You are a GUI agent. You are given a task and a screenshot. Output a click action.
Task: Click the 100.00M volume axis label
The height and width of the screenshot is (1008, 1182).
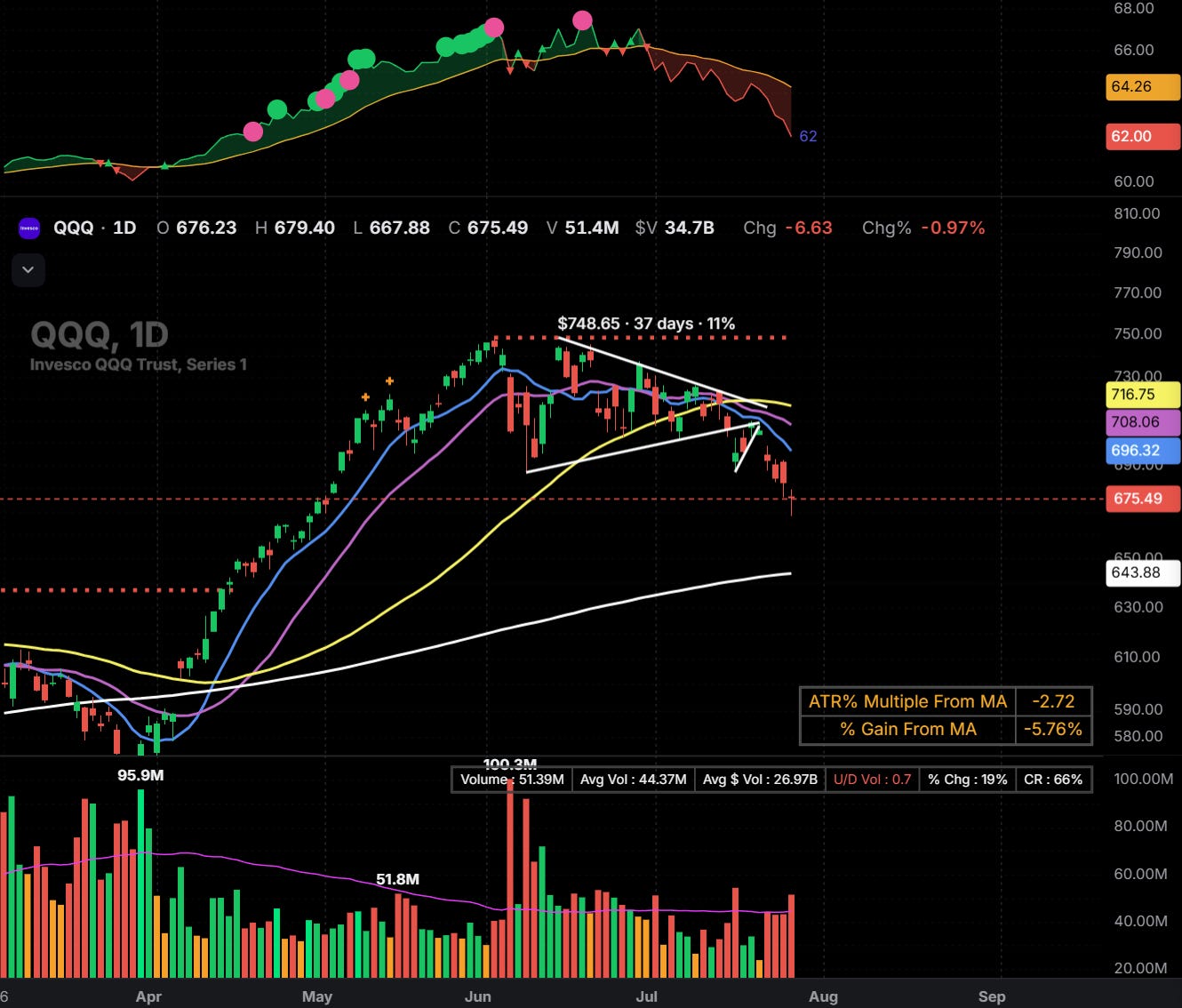pyautogui.click(x=1144, y=779)
